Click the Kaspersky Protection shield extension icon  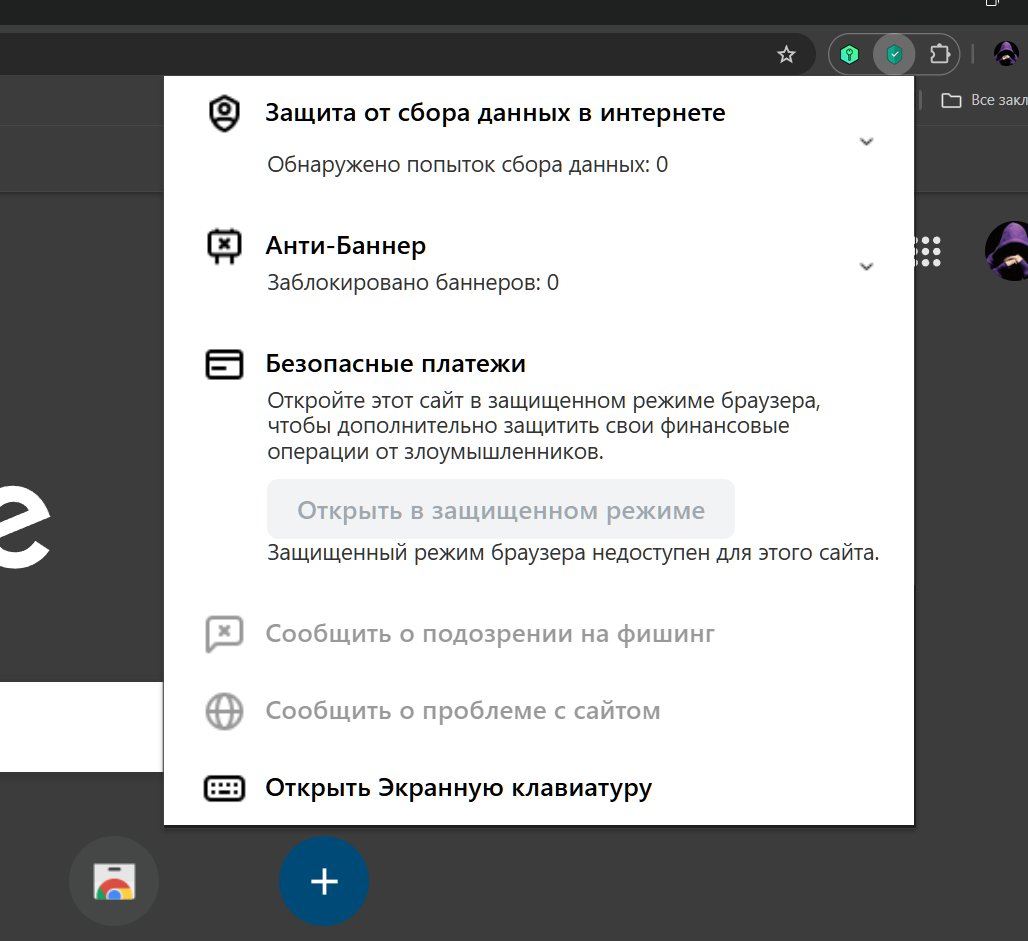coord(894,54)
